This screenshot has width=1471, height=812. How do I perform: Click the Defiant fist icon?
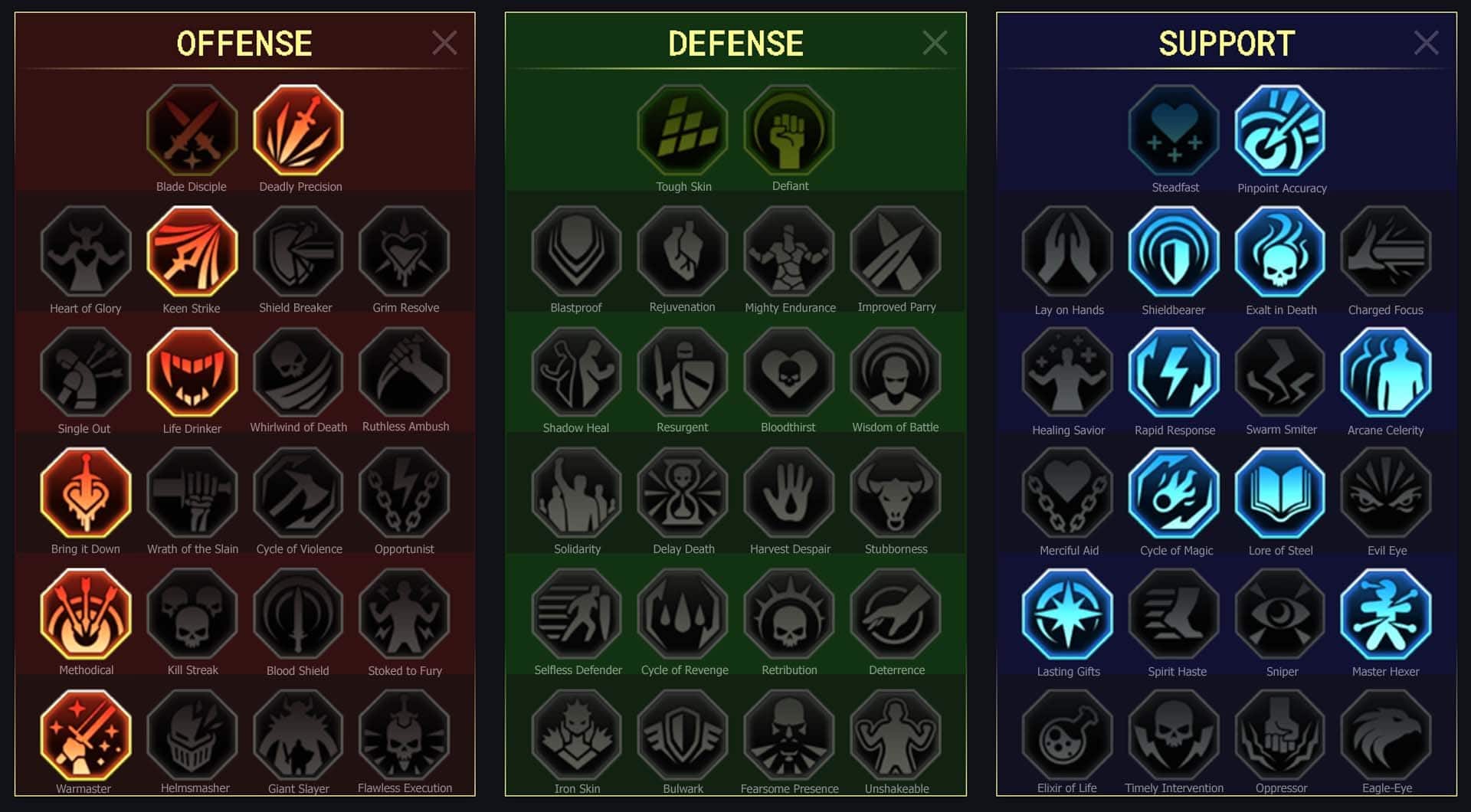[789, 130]
